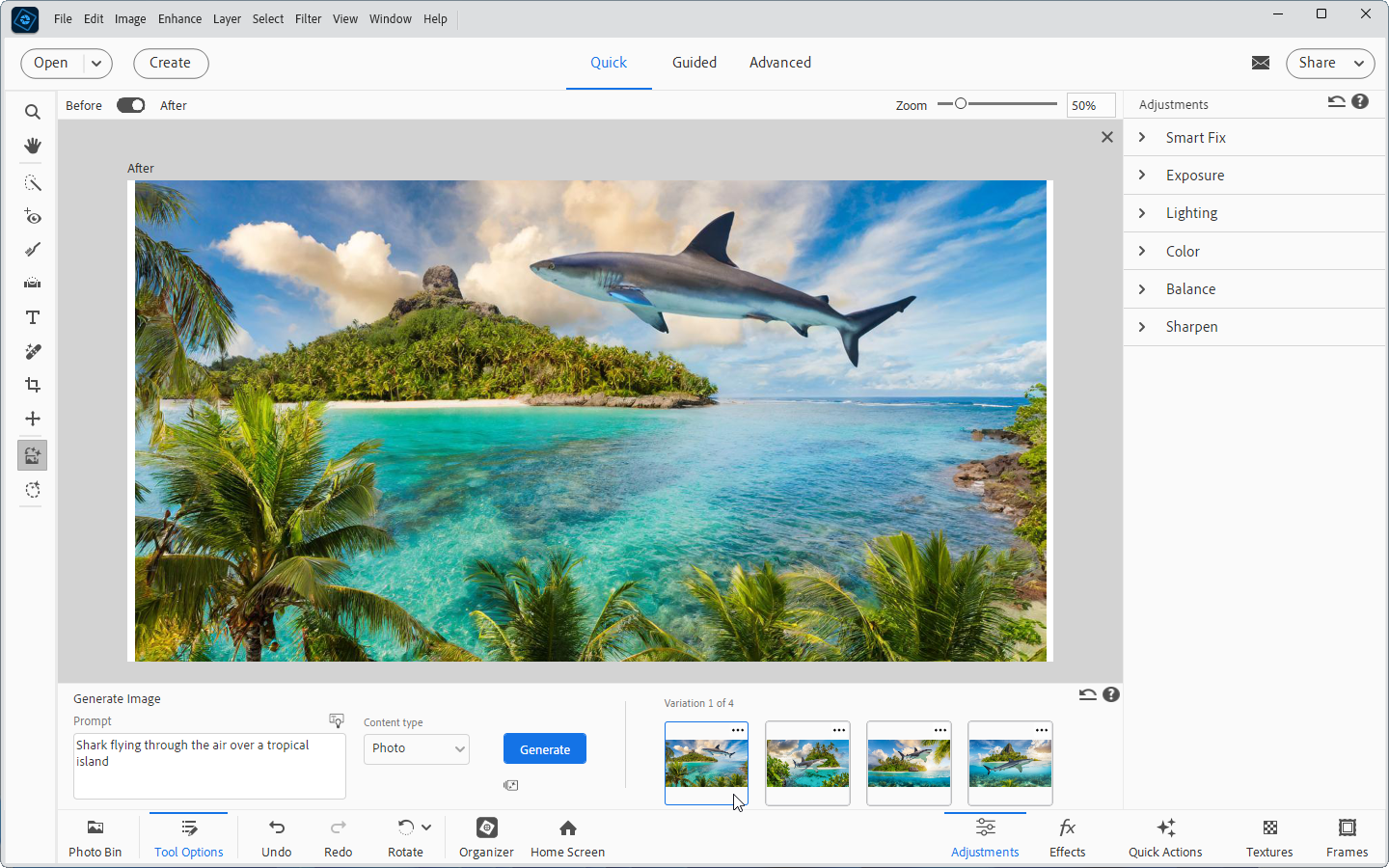Click the Generate button
The image size is (1389, 868).
[544, 749]
